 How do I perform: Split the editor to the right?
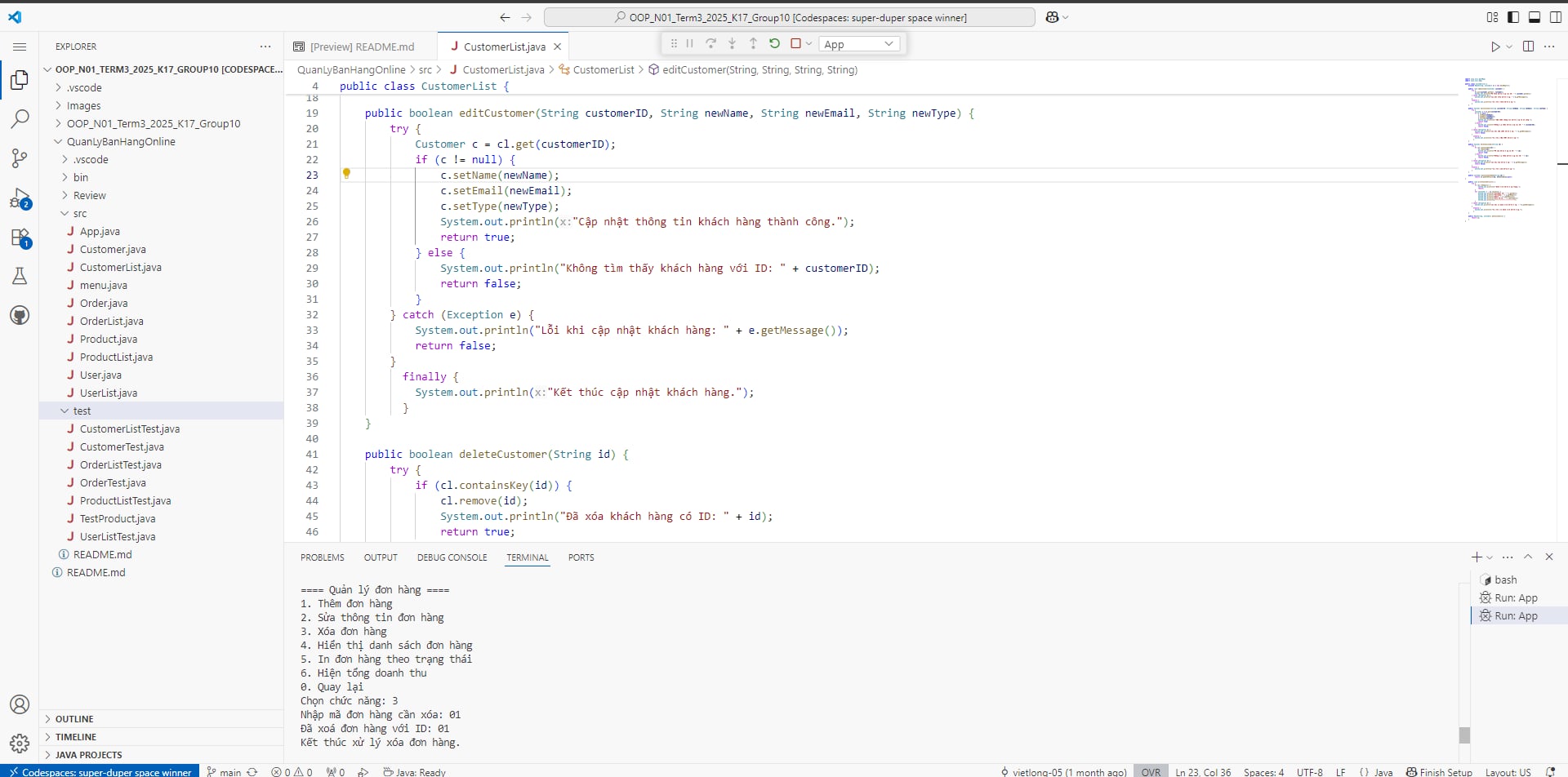coord(1528,47)
